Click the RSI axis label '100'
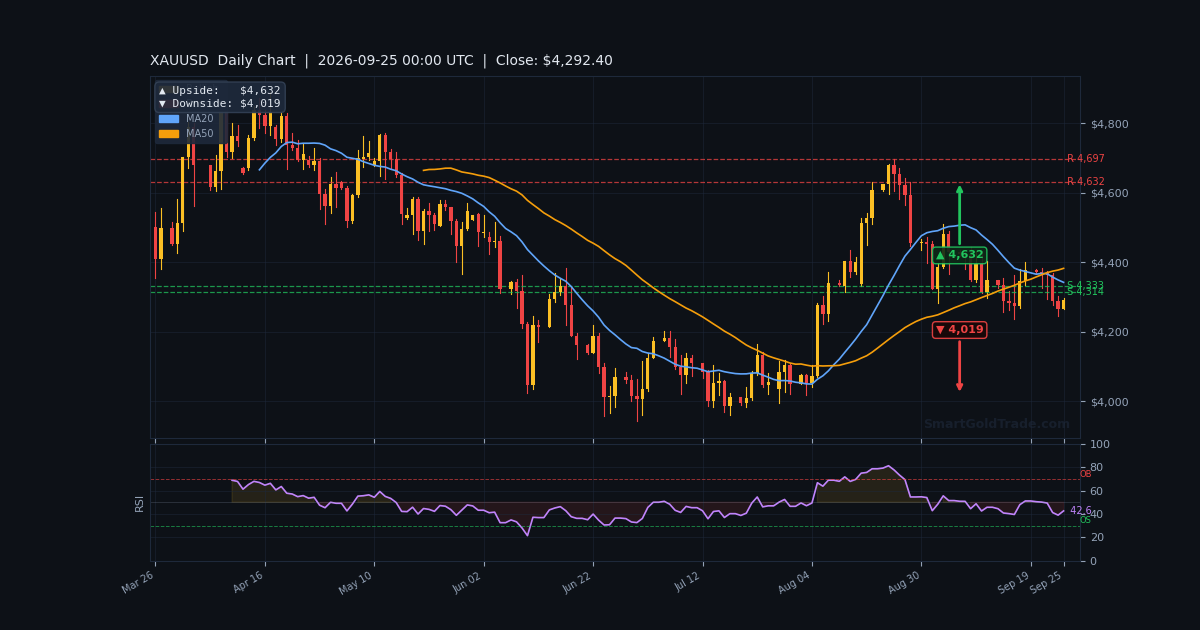This screenshot has height=630, width=1200. point(1099,444)
